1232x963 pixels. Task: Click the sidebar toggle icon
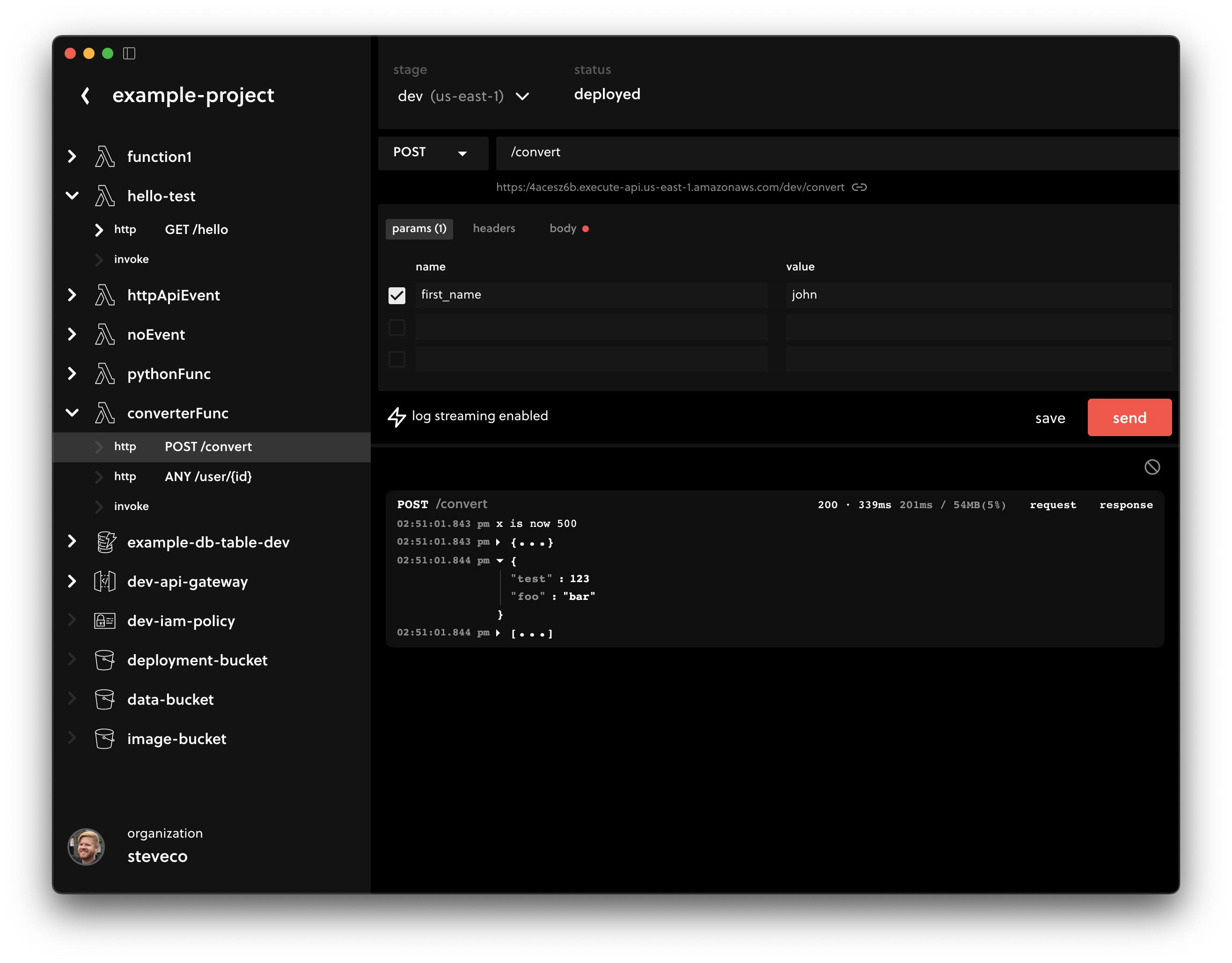129,53
